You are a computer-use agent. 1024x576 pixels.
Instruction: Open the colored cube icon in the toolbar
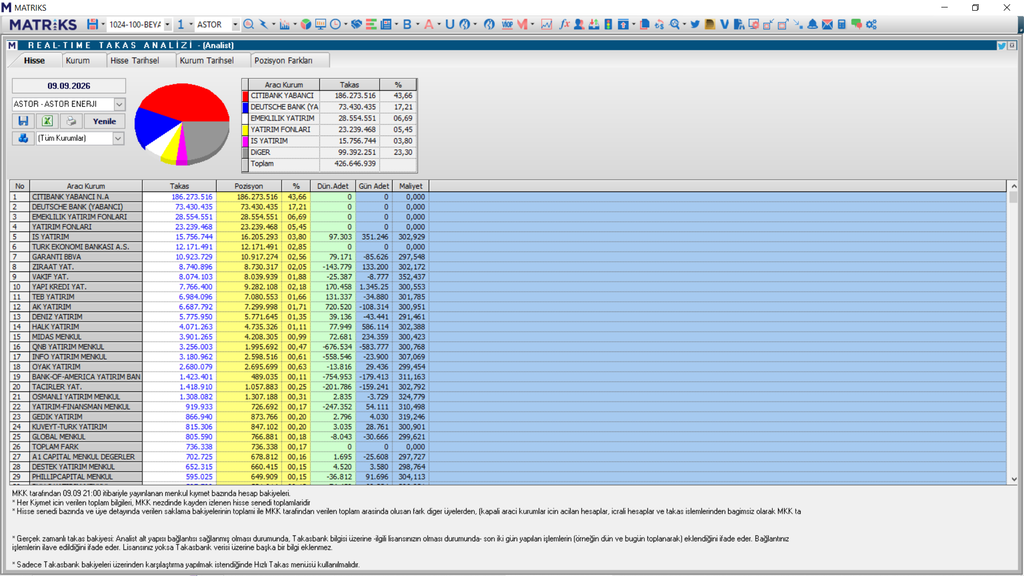[306, 24]
